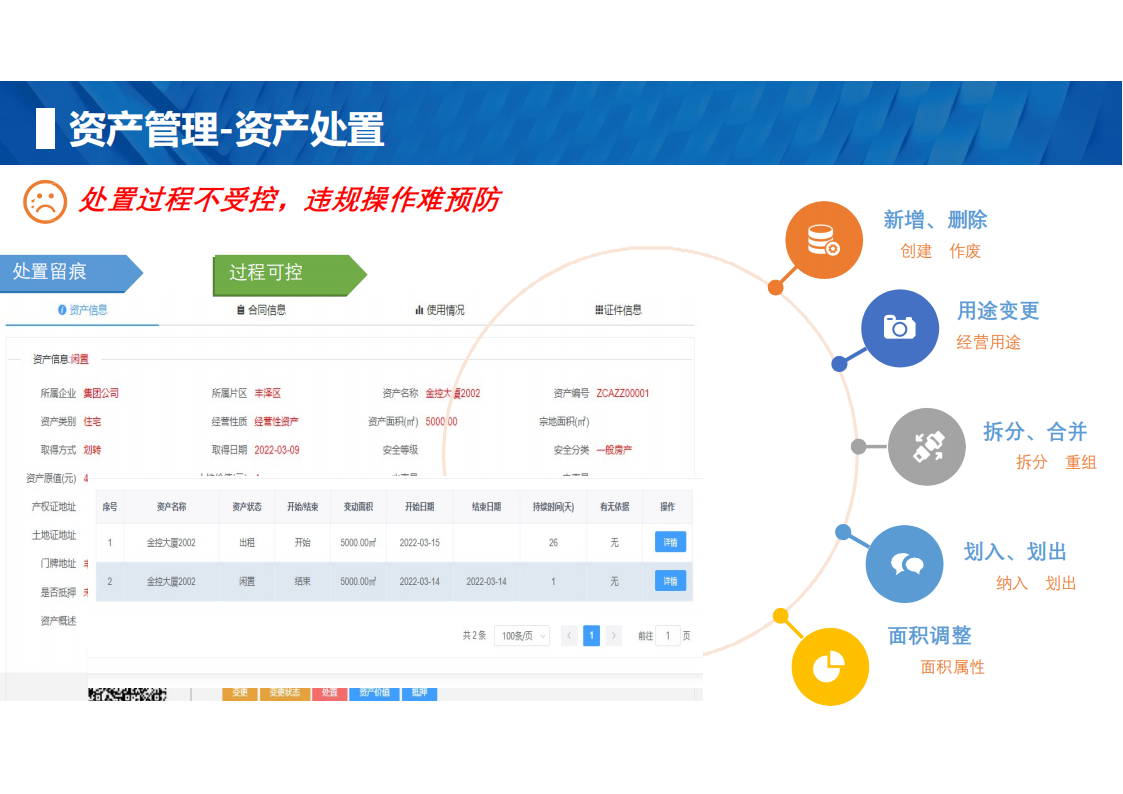Image resolution: width=1123 pixels, height=794 pixels.
Task: Click the blue camera icon for 用途变更
Action: [899, 328]
